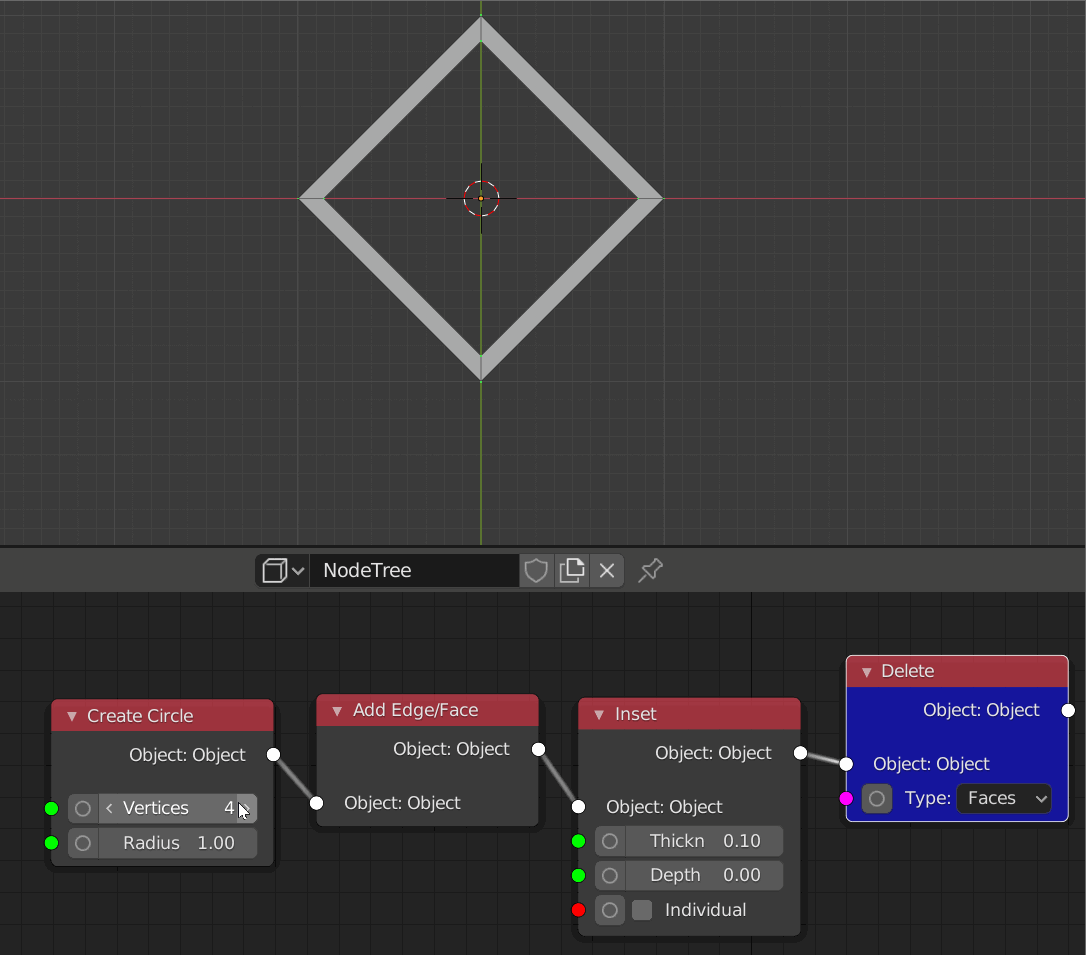1086x955 pixels.
Task: Open the Type dropdown showing Faces
Action: [x=1004, y=799]
